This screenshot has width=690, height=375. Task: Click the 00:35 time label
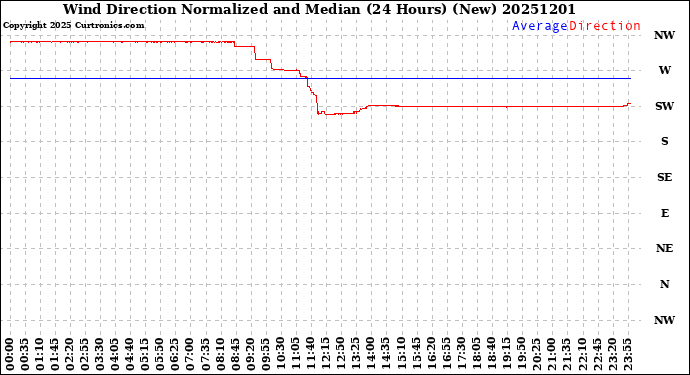(x=25, y=354)
